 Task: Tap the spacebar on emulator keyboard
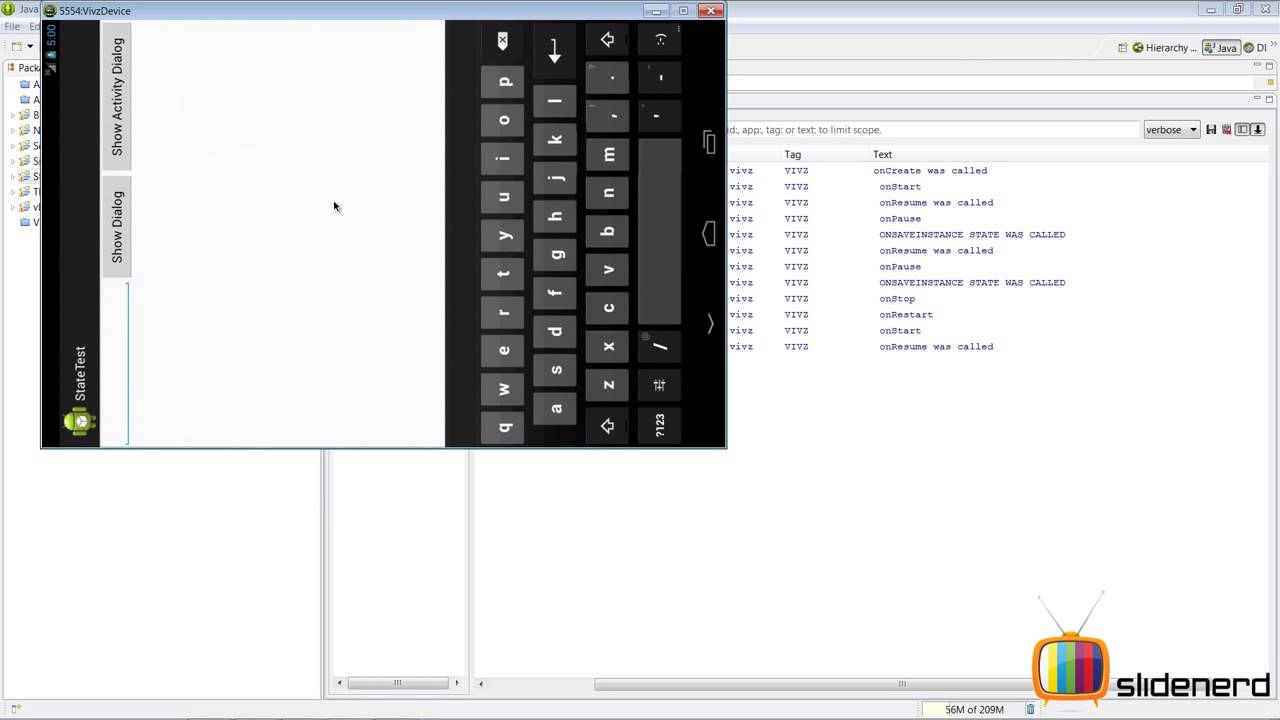tap(660, 232)
